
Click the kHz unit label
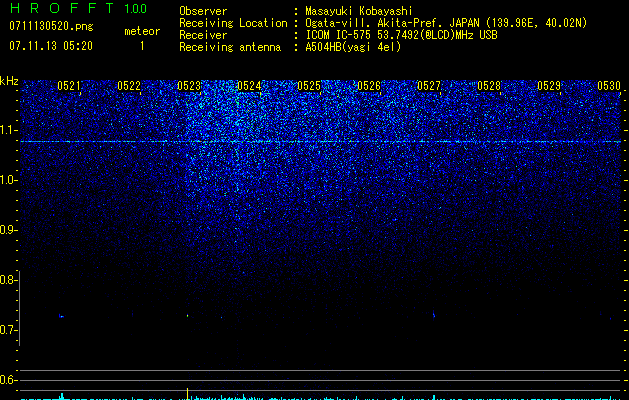tap(9, 81)
